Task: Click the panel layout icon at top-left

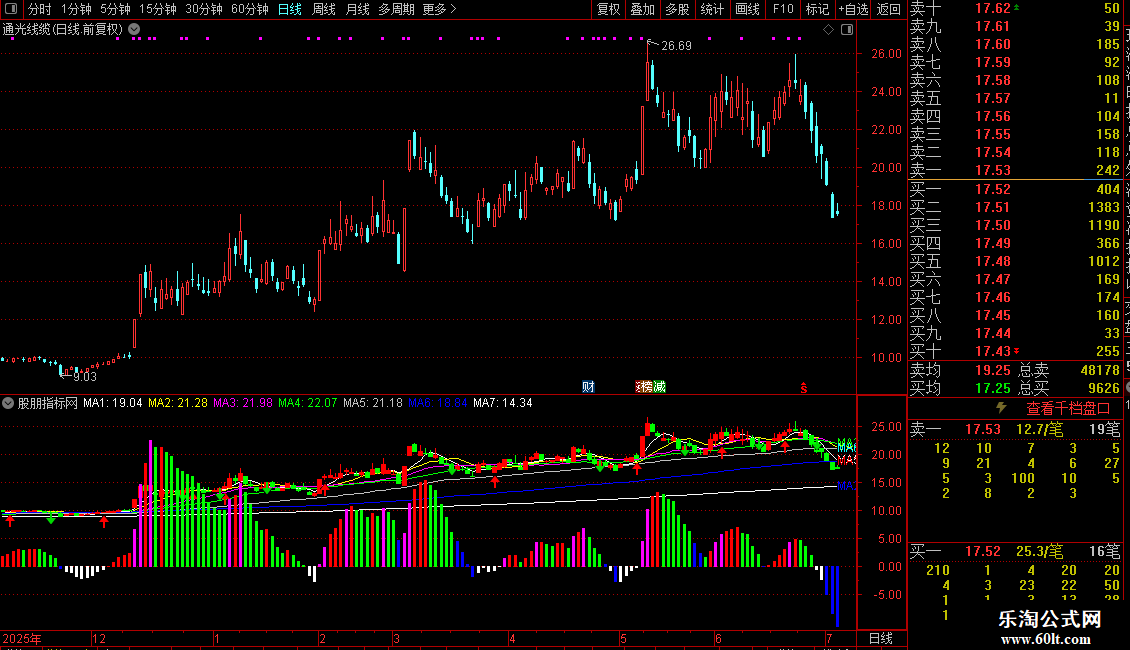Action: click(x=11, y=9)
